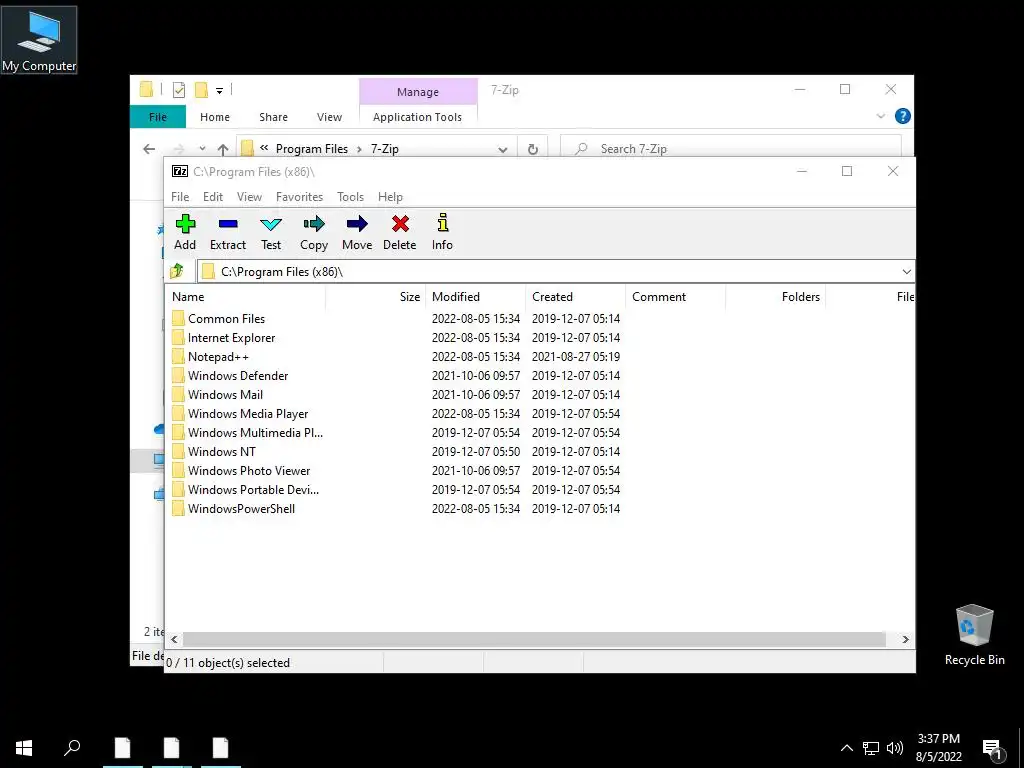Image resolution: width=1024 pixels, height=768 pixels.
Task: Expand the Explorer address history dropdown
Action: [x=503, y=150]
